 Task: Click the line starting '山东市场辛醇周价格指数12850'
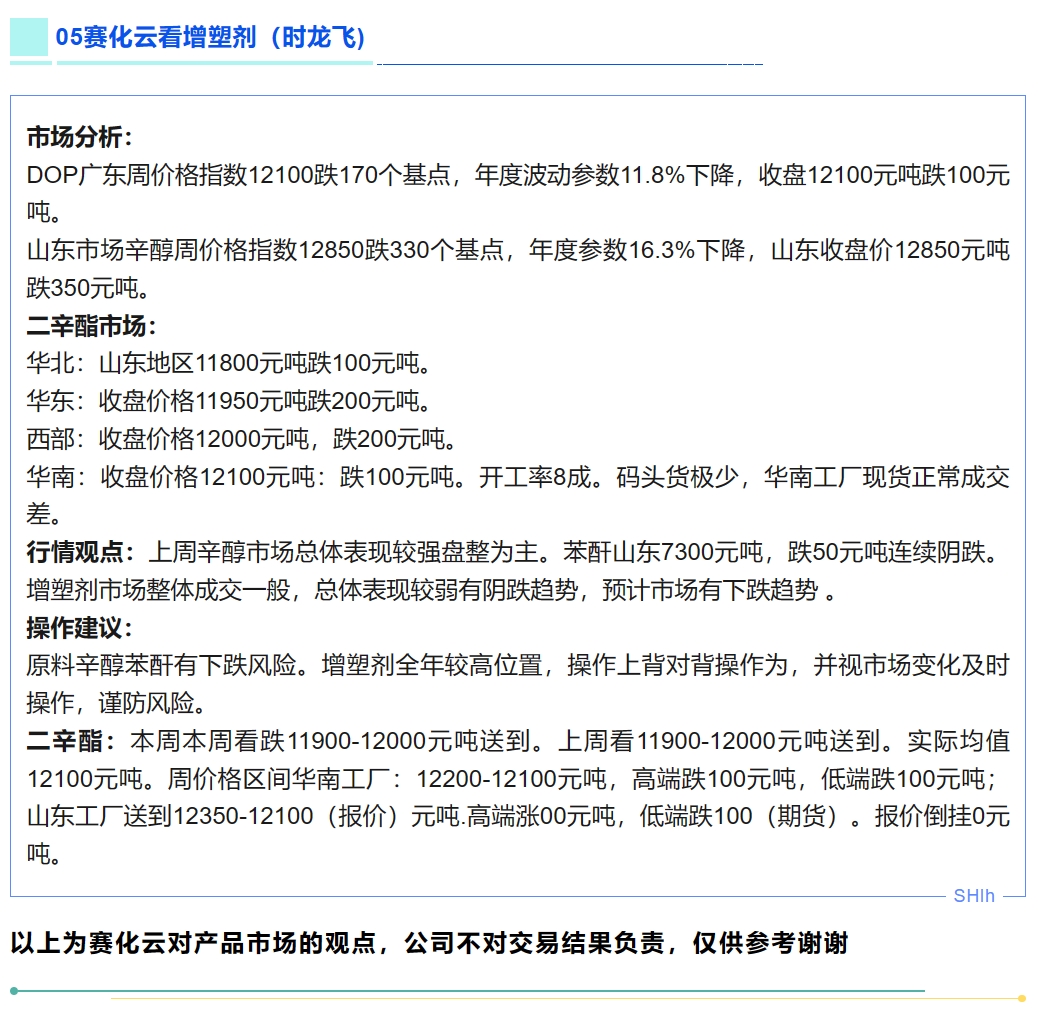click(518, 250)
